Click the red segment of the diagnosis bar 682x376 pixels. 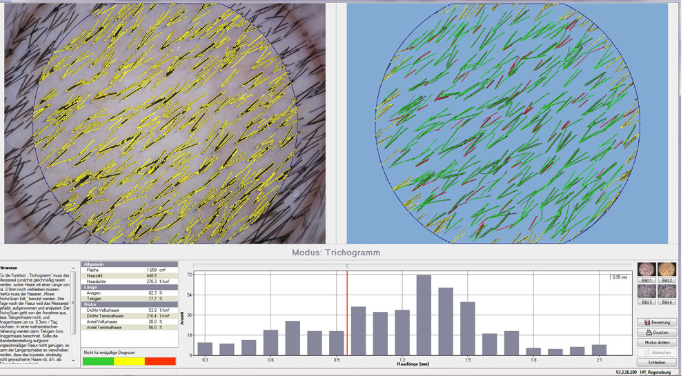click(x=160, y=361)
